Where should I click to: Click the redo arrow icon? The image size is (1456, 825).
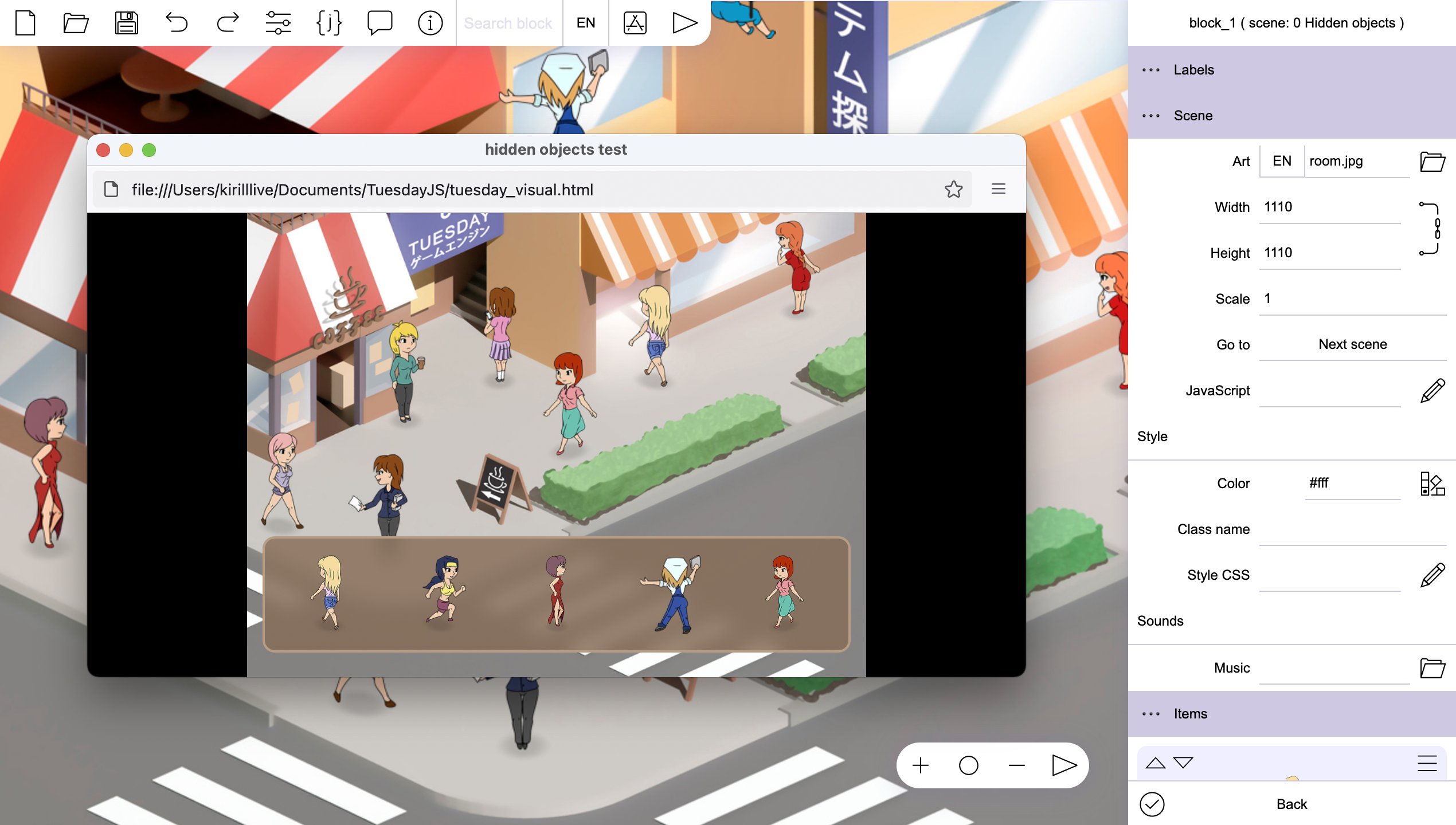coord(228,23)
